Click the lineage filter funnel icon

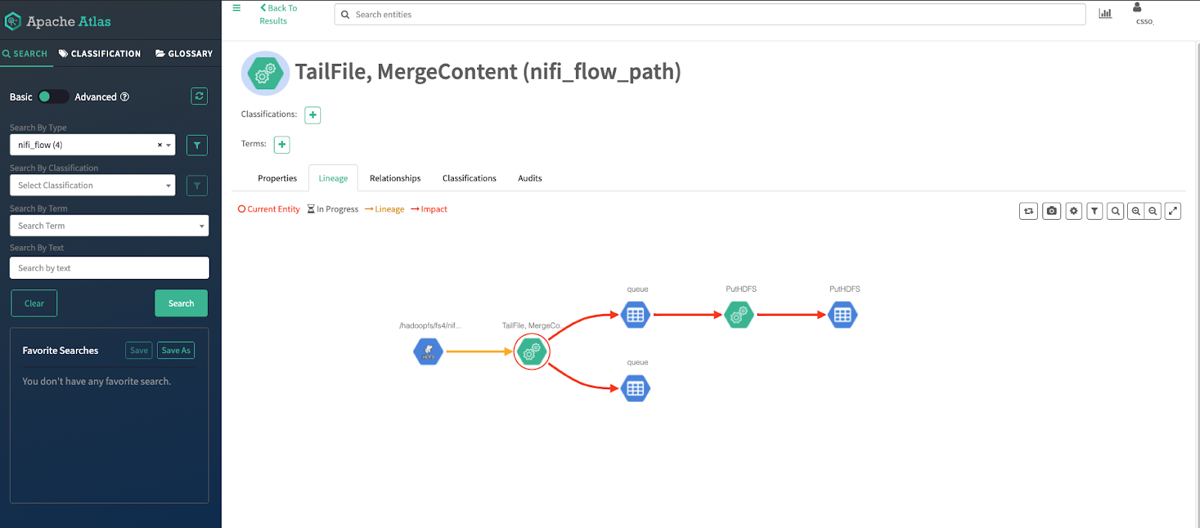tap(1095, 211)
